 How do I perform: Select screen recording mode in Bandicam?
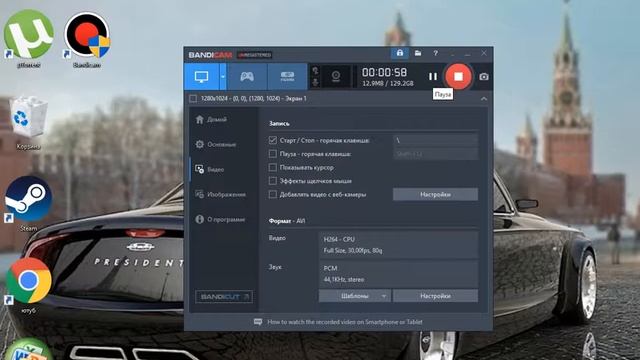202,76
